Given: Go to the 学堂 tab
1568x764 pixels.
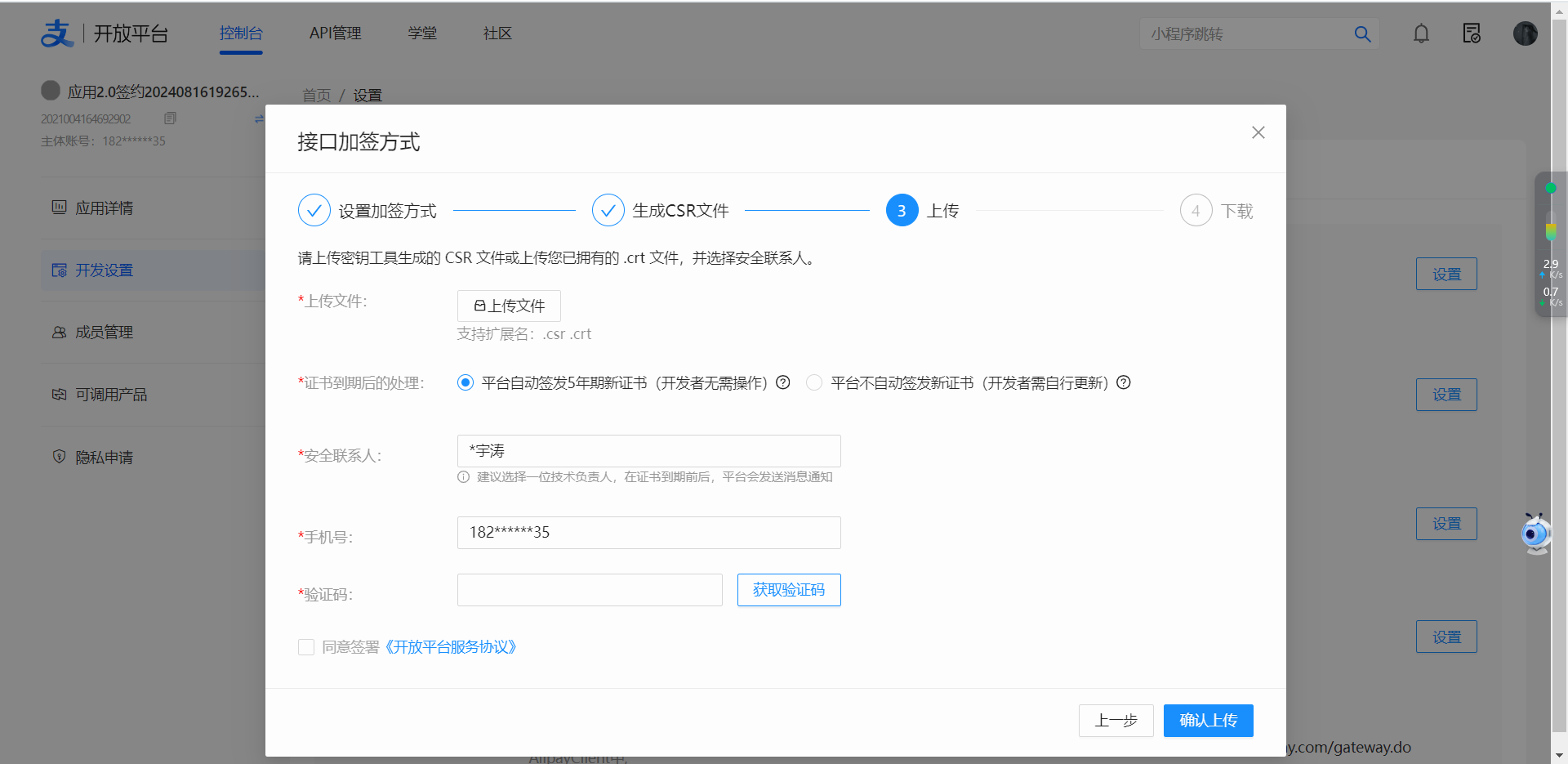Looking at the screenshot, I should (x=422, y=34).
